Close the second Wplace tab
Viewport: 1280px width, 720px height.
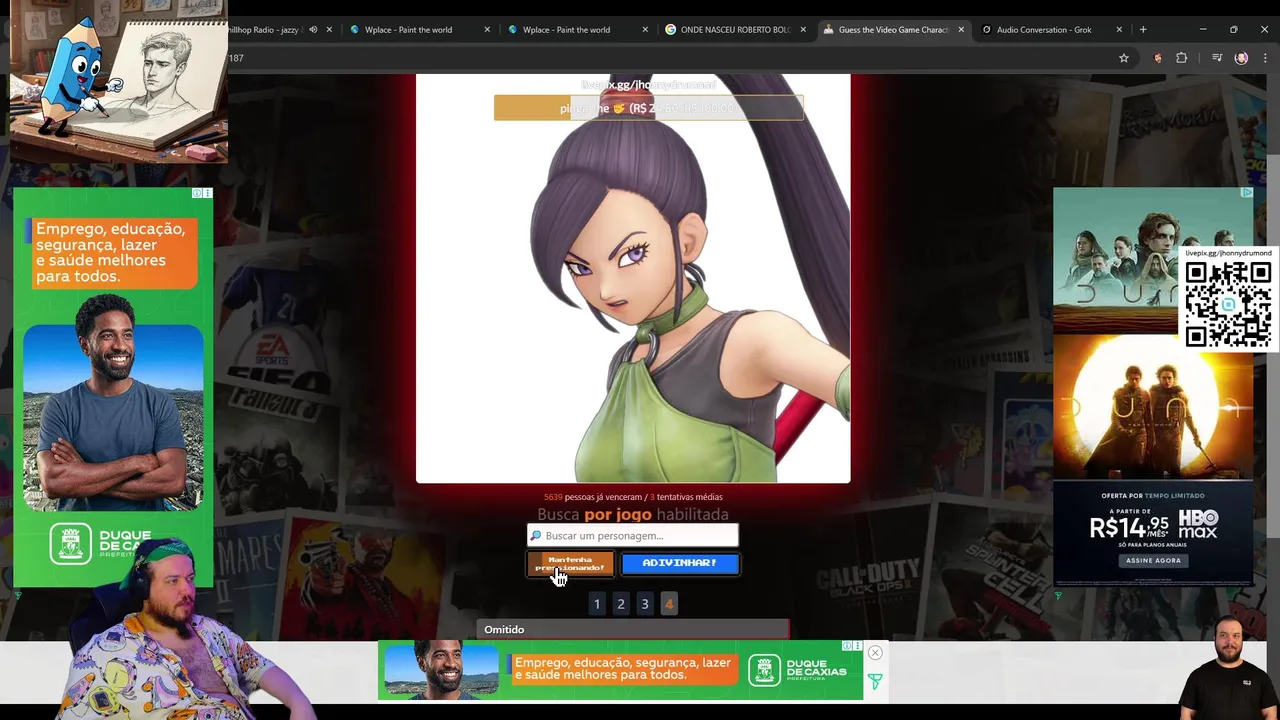click(645, 30)
